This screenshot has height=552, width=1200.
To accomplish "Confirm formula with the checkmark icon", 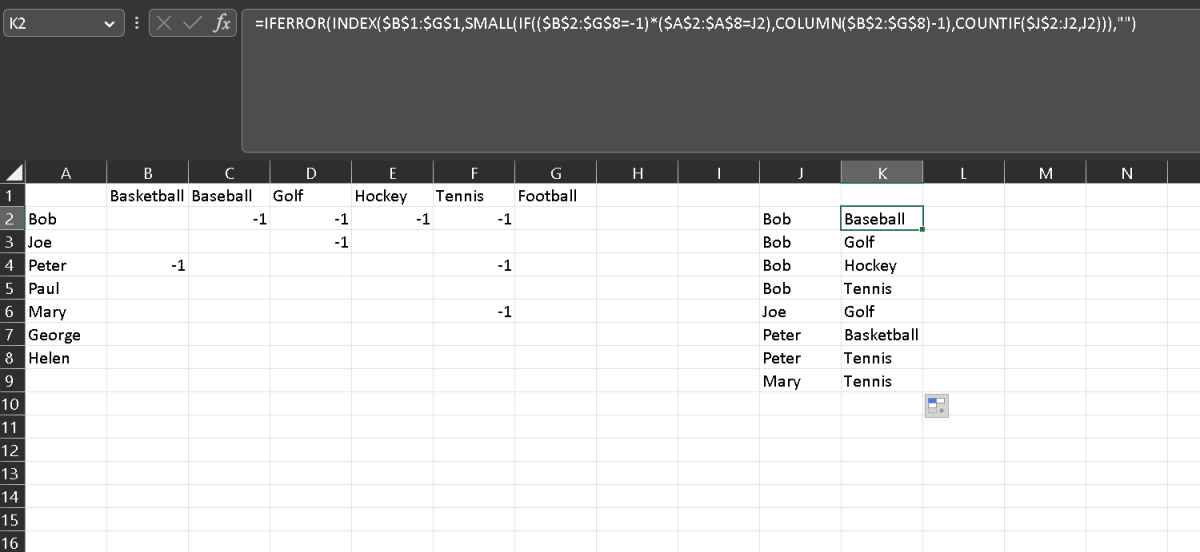I will [x=193, y=23].
